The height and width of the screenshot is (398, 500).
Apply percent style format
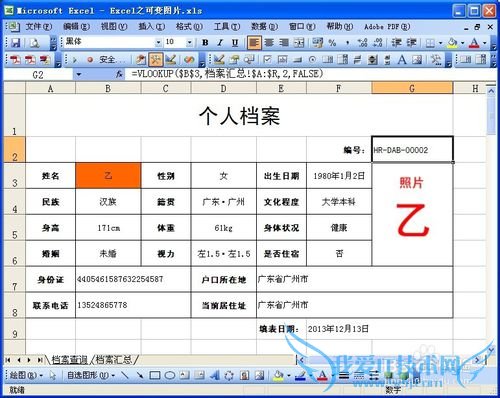332,43
